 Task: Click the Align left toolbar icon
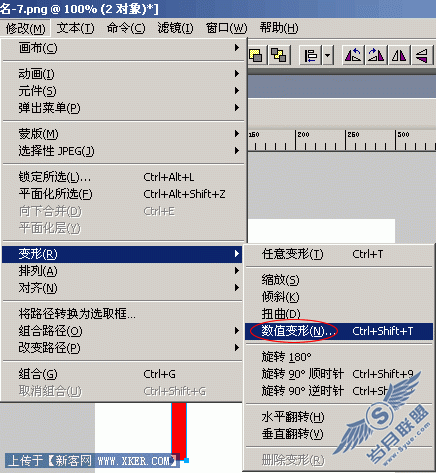point(311,55)
